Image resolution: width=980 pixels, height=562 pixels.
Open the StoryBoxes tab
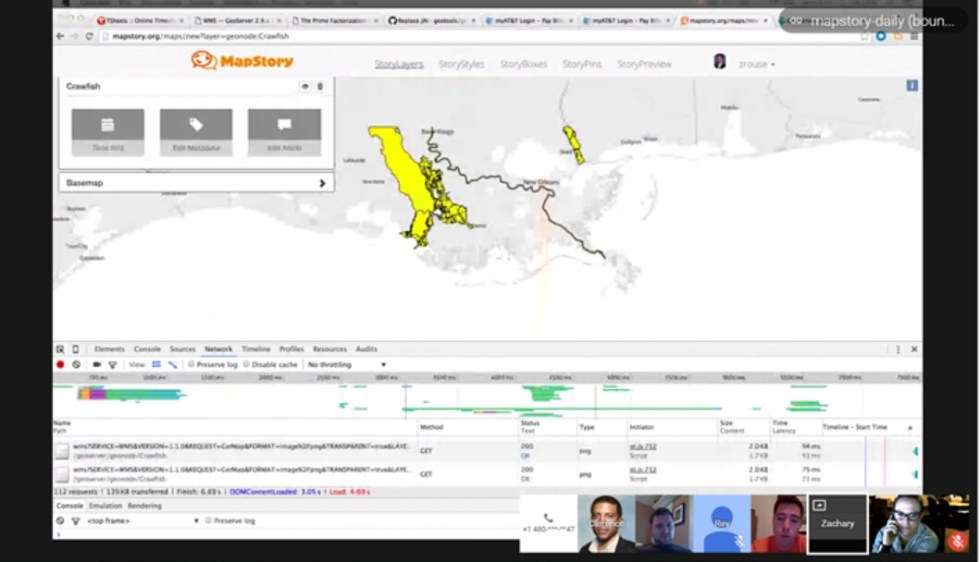(523, 64)
